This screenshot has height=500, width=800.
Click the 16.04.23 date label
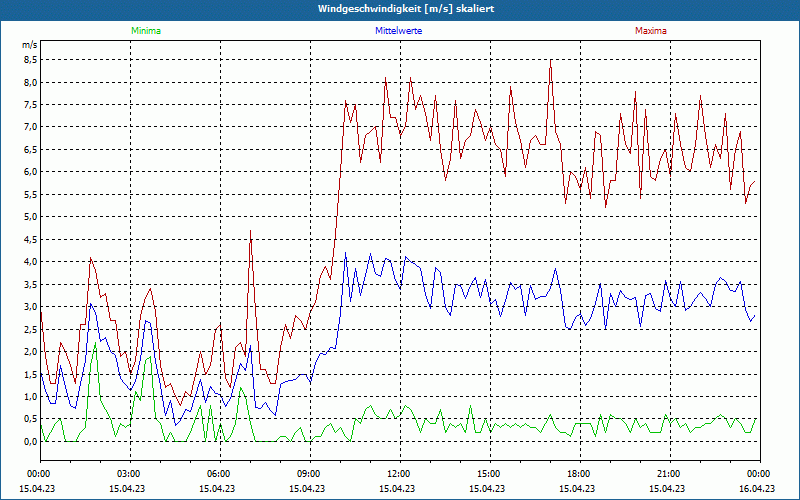coord(757,488)
